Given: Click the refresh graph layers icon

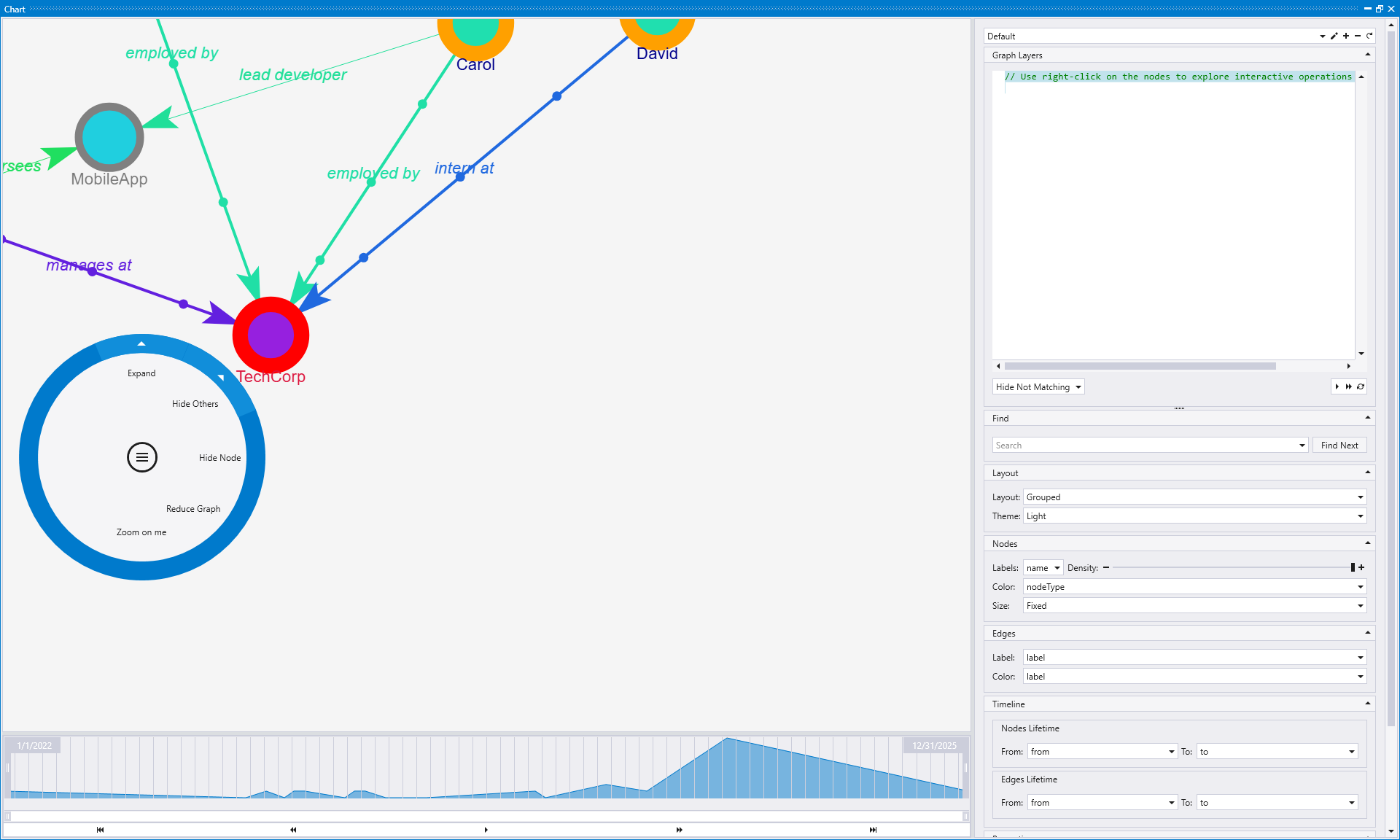Looking at the screenshot, I should [x=1361, y=386].
